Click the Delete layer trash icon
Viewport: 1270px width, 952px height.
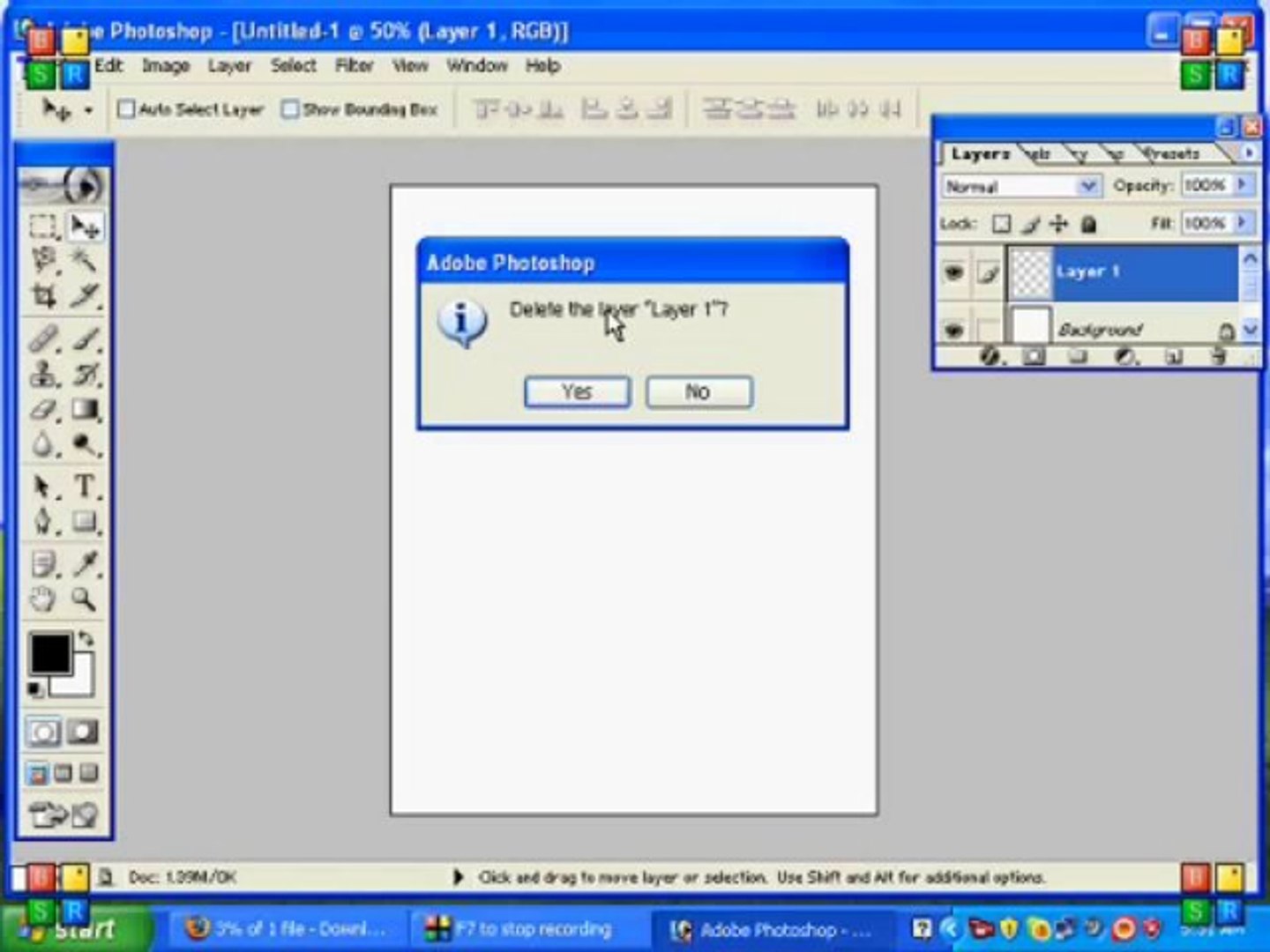(1219, 356)
